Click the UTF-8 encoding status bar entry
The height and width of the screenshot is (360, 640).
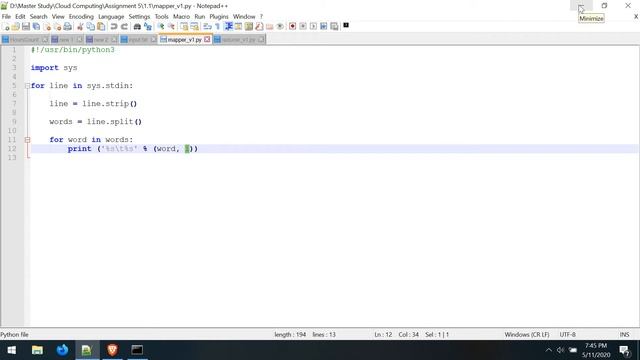(567, 335)
